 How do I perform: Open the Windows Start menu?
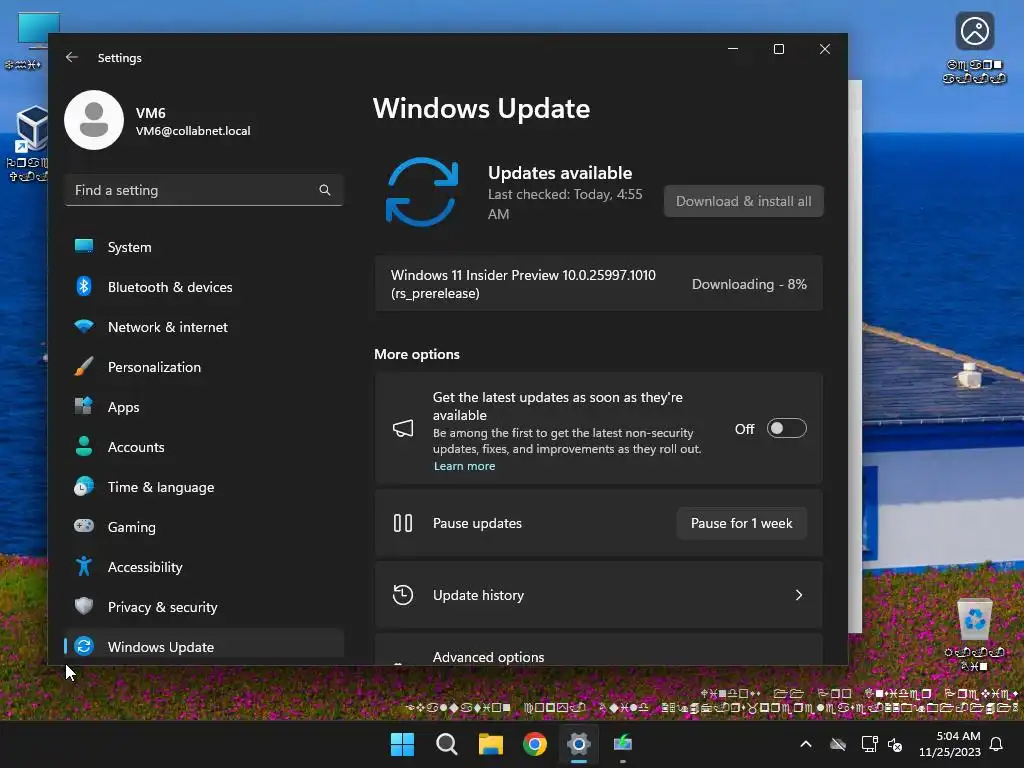tap(402, 744)
